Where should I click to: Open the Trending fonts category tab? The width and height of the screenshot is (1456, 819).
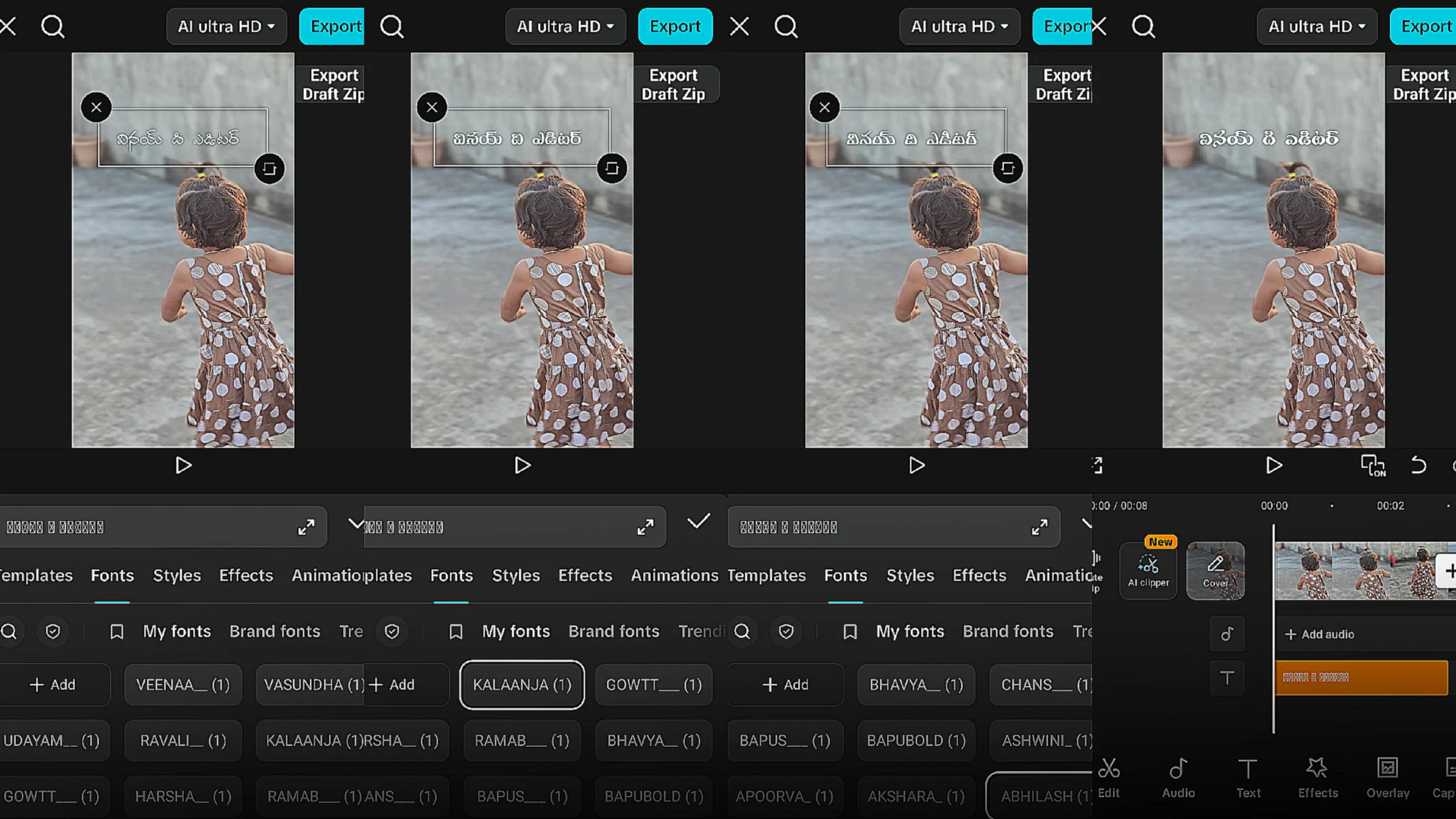(x=702, y=631)
